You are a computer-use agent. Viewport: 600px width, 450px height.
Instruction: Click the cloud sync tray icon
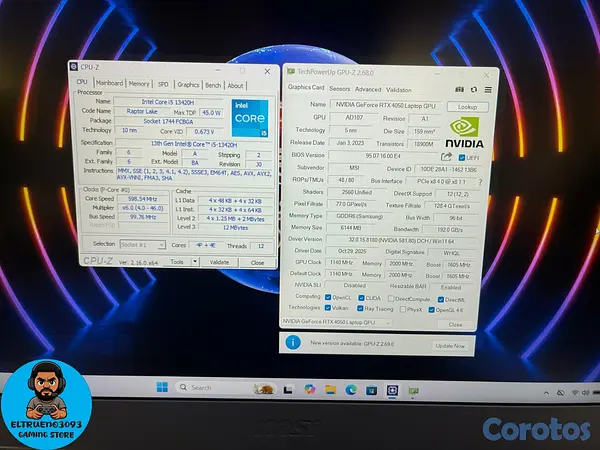pos(561,393)
